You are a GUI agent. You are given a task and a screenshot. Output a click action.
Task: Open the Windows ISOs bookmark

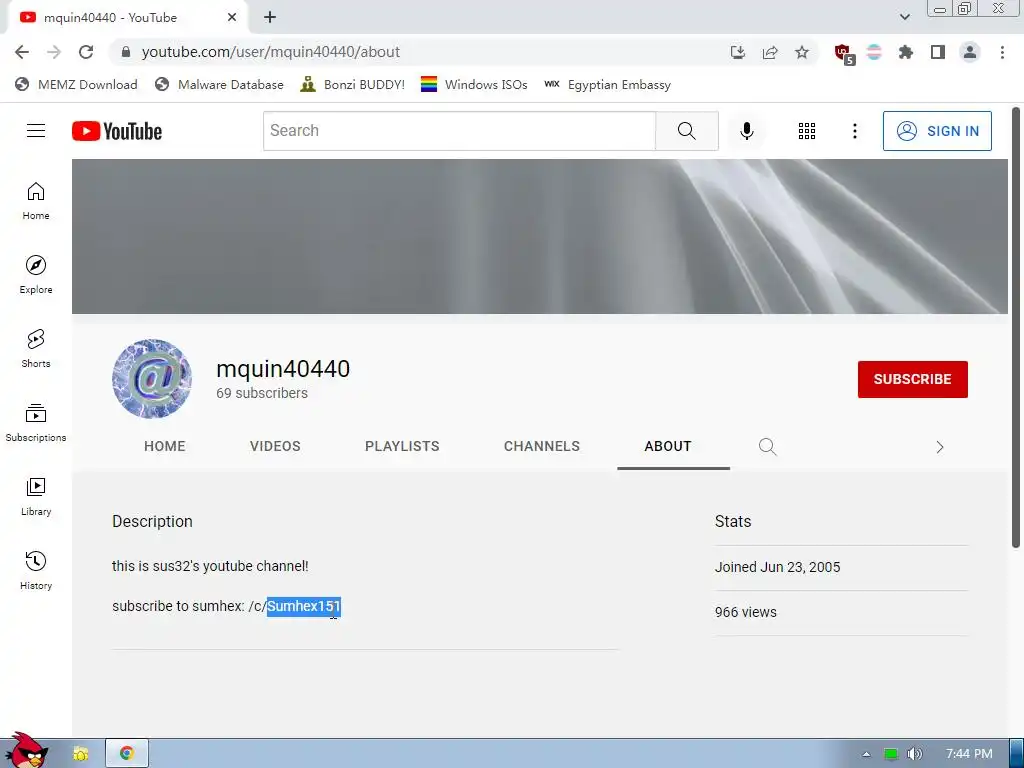(474, 85)
